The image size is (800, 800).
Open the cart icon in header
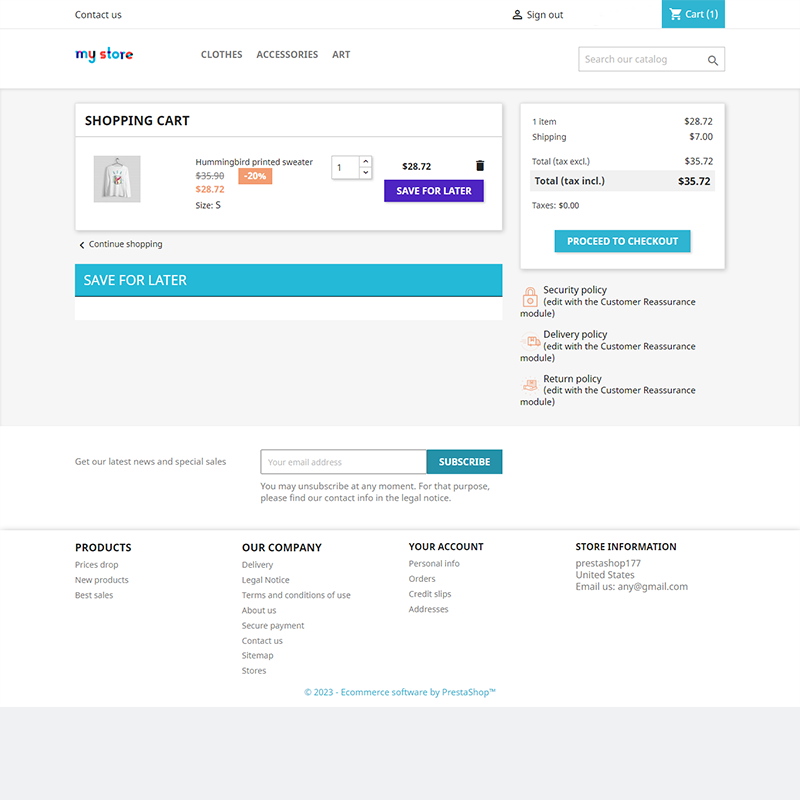676,14
